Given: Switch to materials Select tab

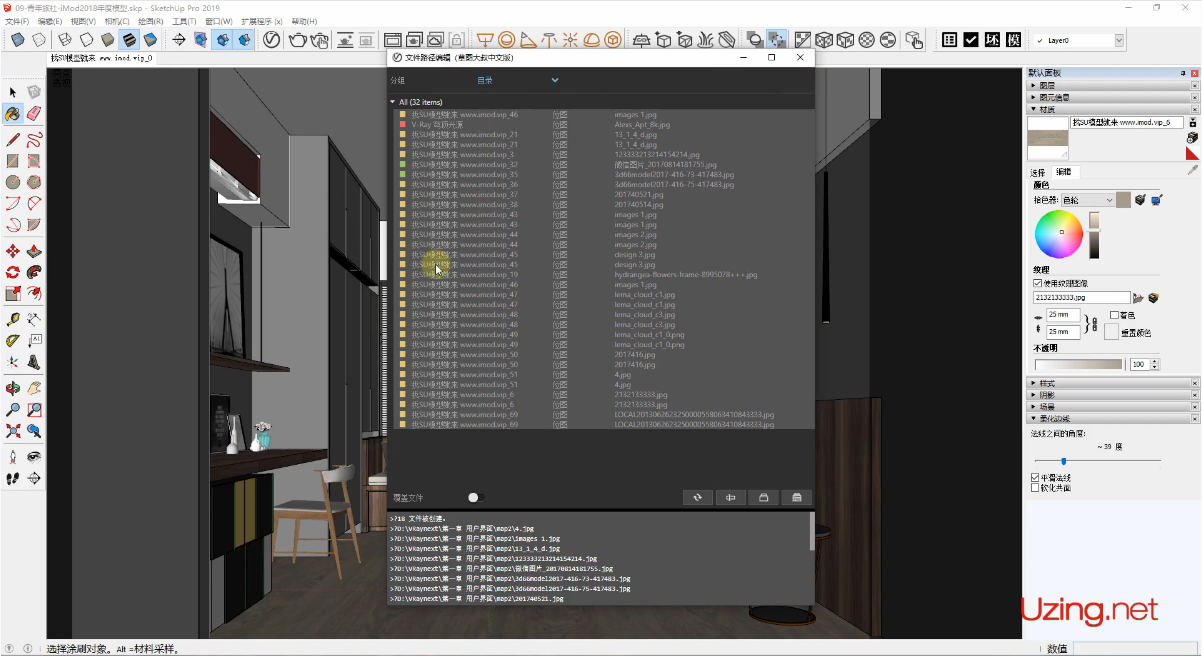Looking at the screenshot, I should pos(1038,172).
